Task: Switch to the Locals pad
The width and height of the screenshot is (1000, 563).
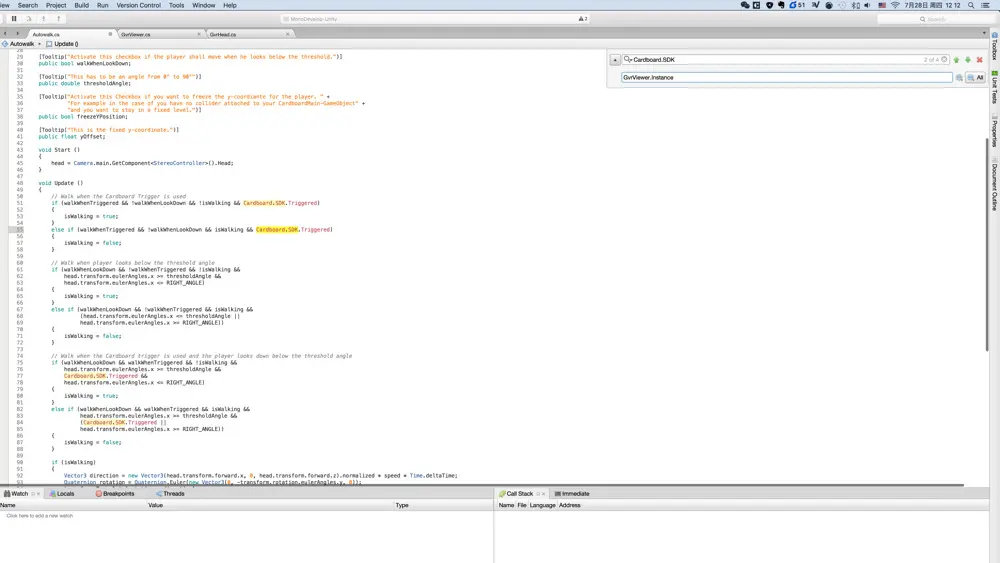Action: pos(62,494)
